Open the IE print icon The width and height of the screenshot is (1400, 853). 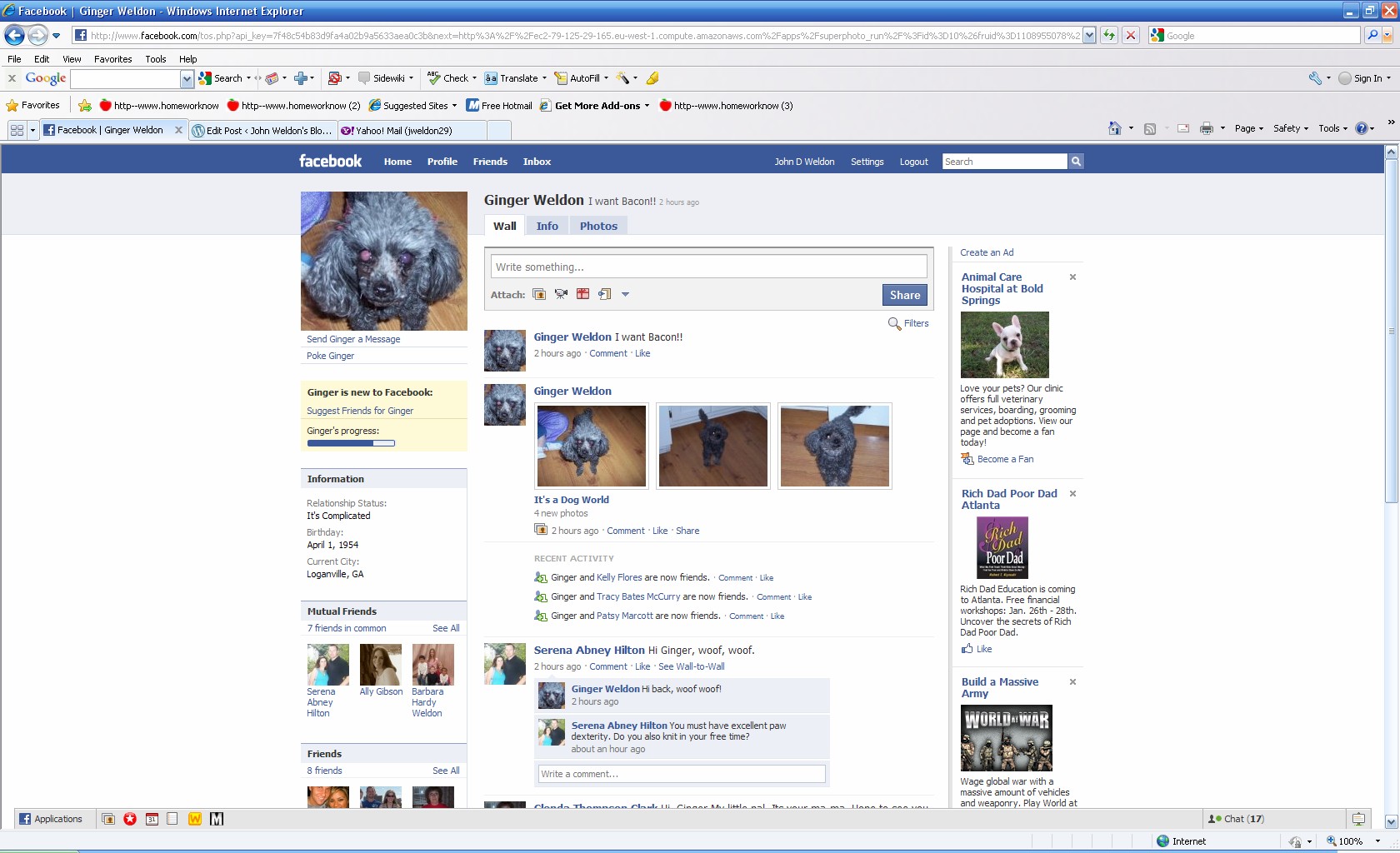point(1206,128)
